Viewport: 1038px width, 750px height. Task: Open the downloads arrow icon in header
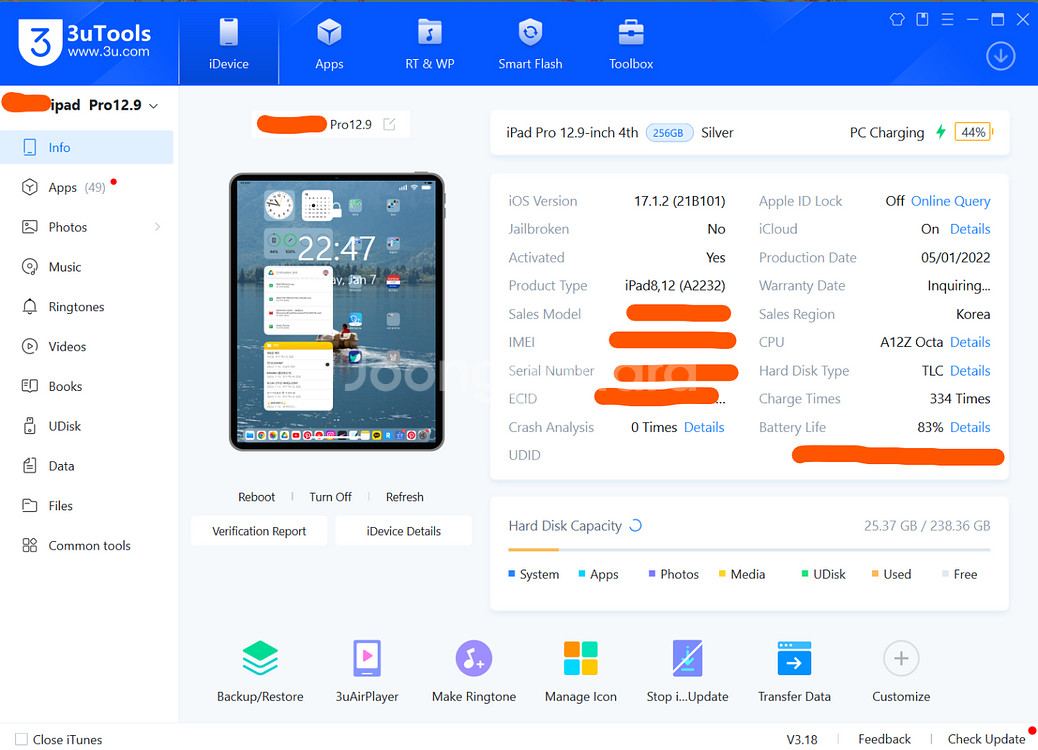[x=1000, y=56]
